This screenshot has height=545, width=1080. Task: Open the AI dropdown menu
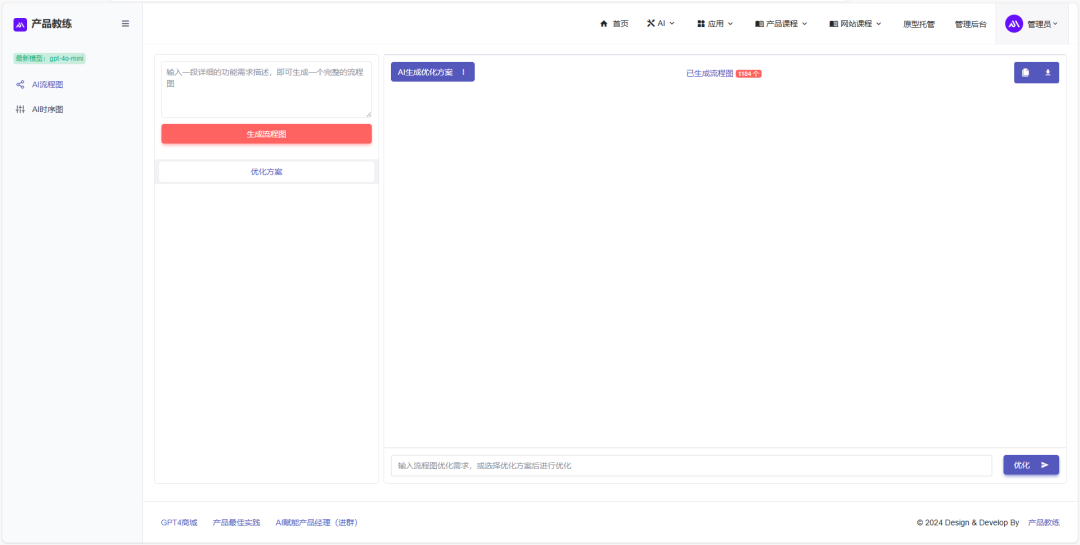tap(661, 23)
